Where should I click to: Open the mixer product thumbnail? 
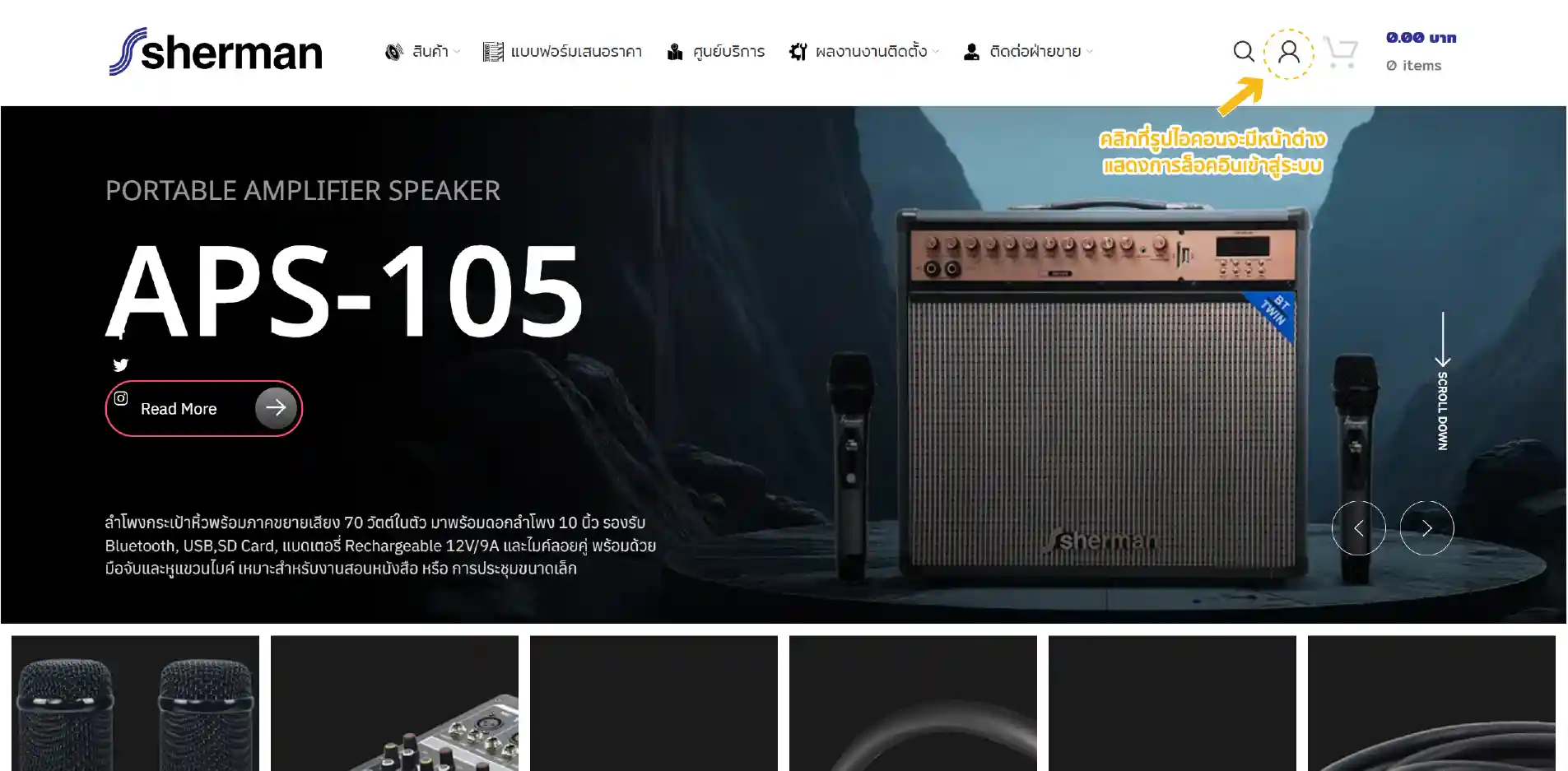394,704
